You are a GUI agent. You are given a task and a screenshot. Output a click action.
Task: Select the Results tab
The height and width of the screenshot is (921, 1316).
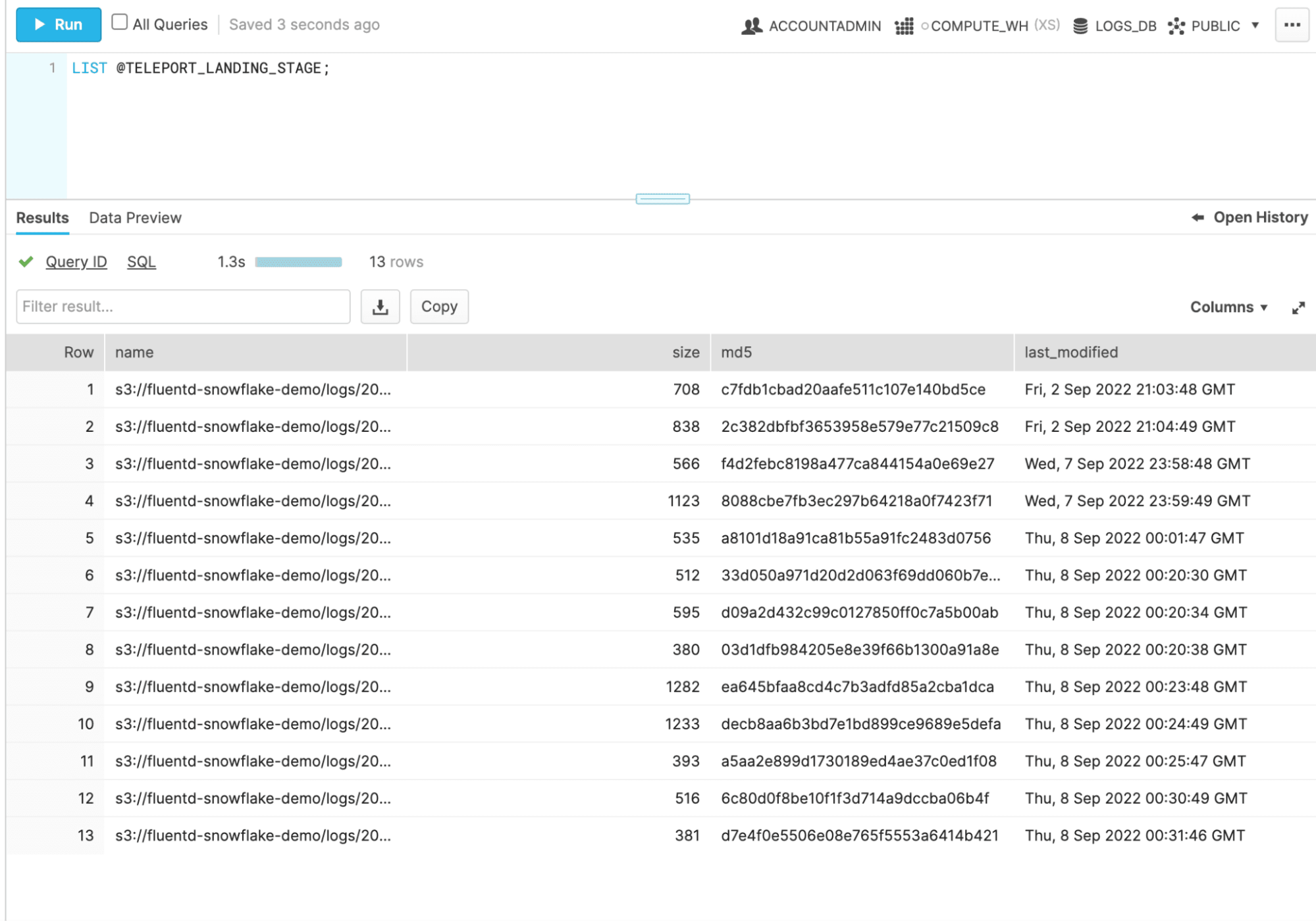pyautogui.click(x=42, y=218)
